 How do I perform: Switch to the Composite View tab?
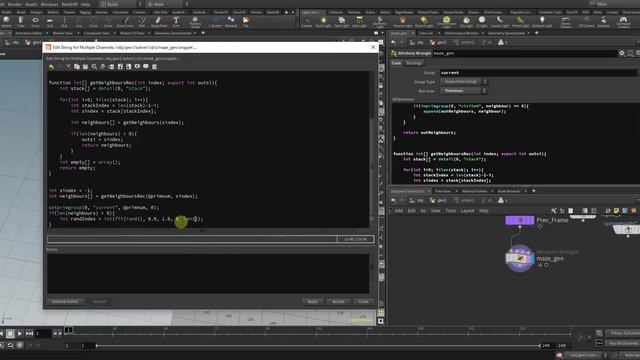pos(97,33)
